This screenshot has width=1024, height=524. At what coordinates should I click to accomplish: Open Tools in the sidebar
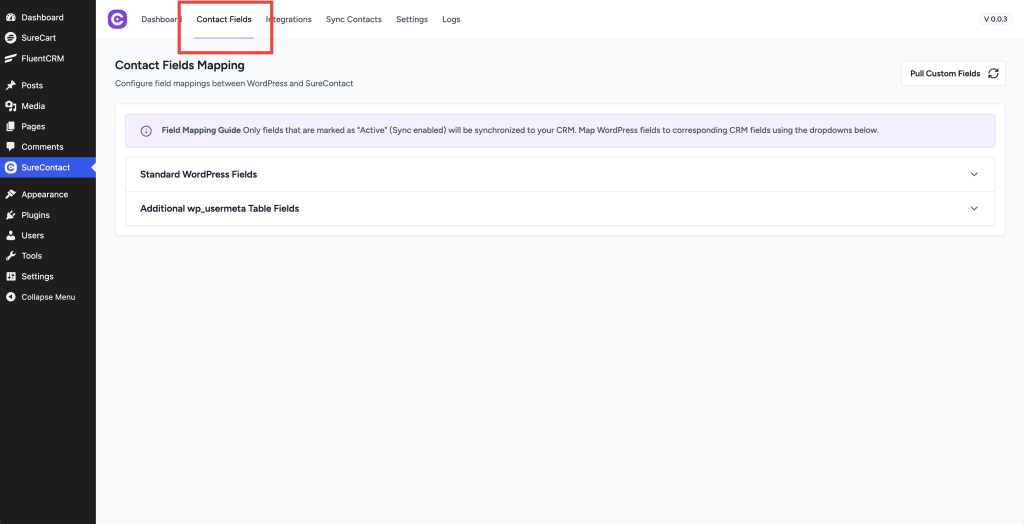pyautogui.click(x=48, y=256)
